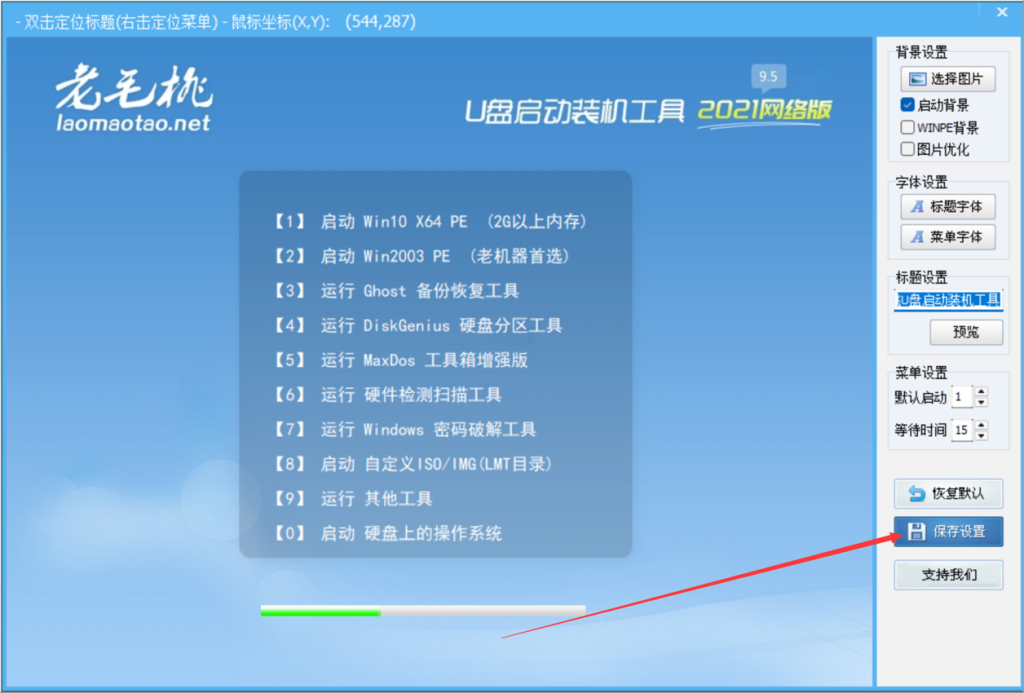Select menu entry 【8】 启动 自定义ISO/IMG

click(x=413, y=464)
